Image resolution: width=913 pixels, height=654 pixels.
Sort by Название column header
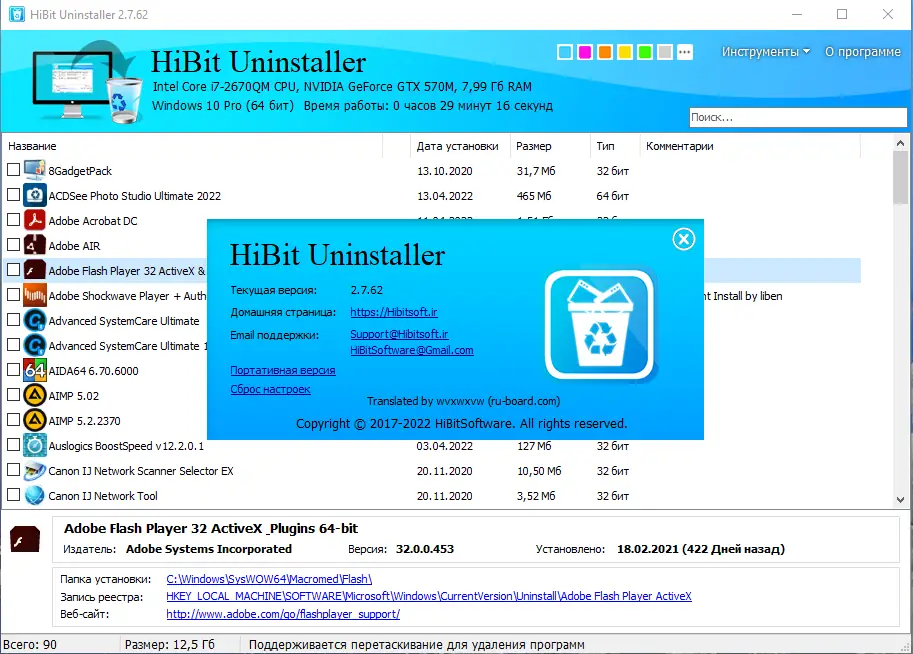[x=192, y=146]
